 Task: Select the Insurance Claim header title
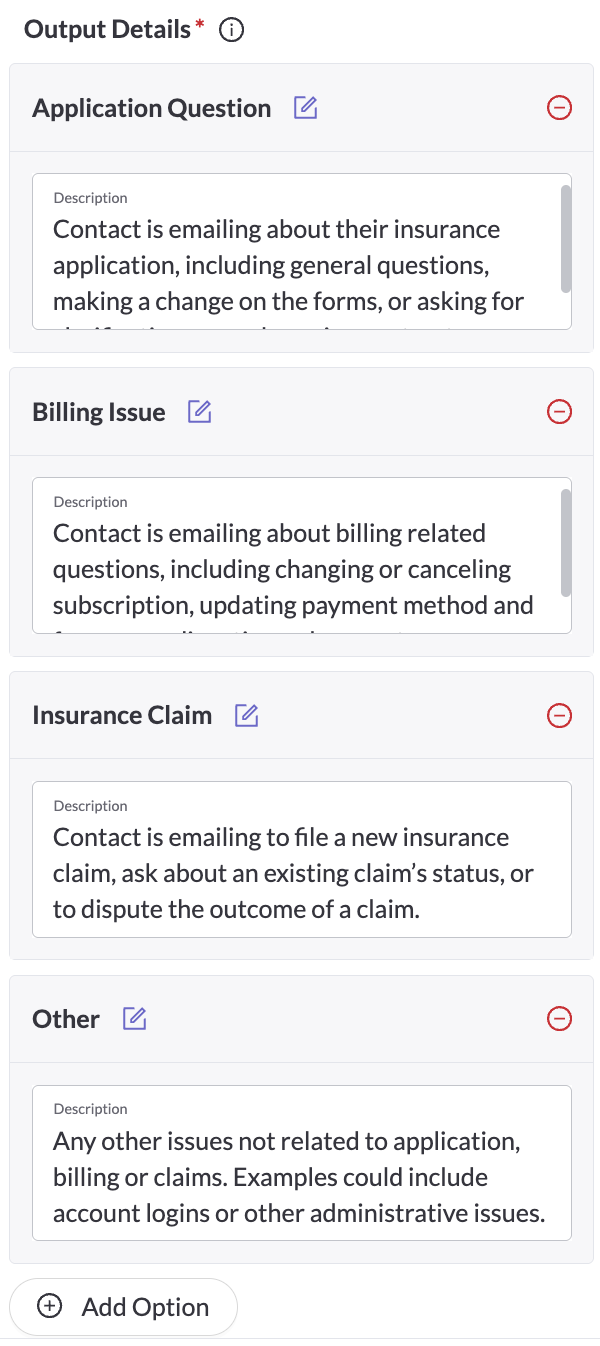122,716
